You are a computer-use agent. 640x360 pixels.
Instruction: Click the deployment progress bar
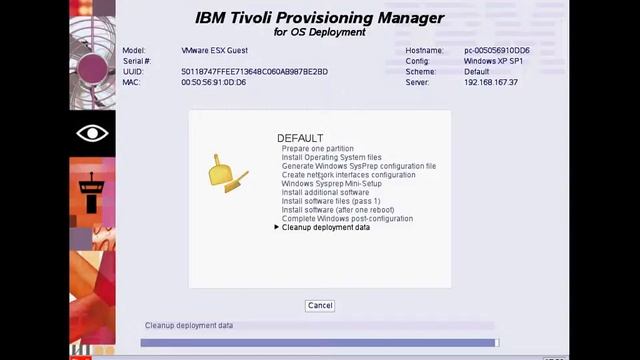[320, 343]
